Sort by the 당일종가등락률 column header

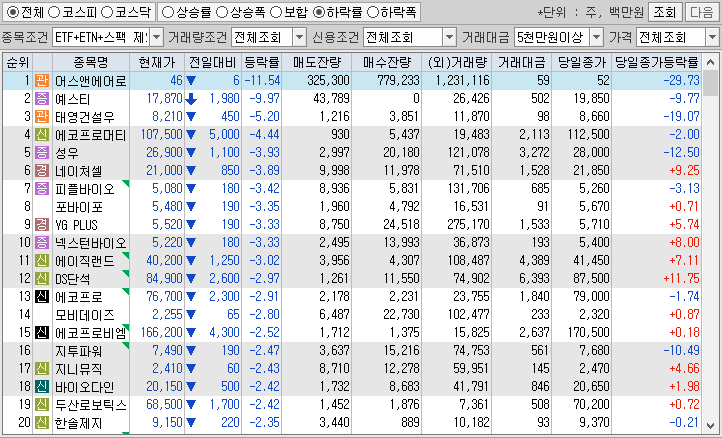point(657,62)
